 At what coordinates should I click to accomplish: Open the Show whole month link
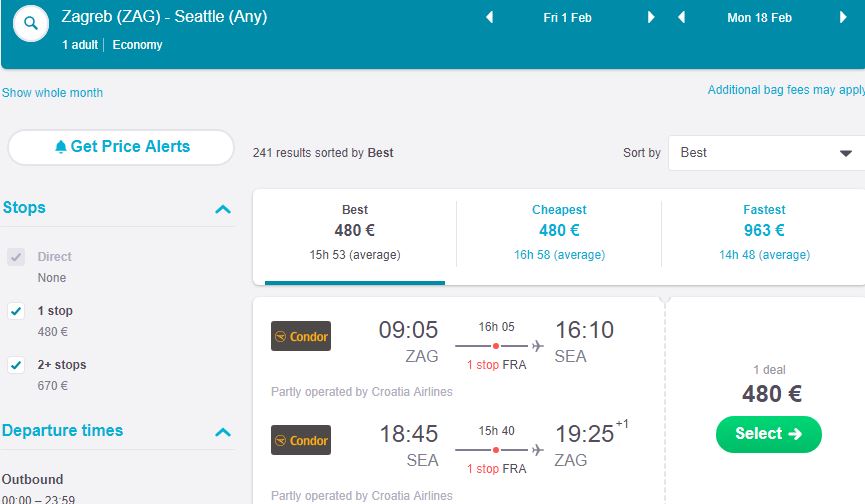pos(52,93)
